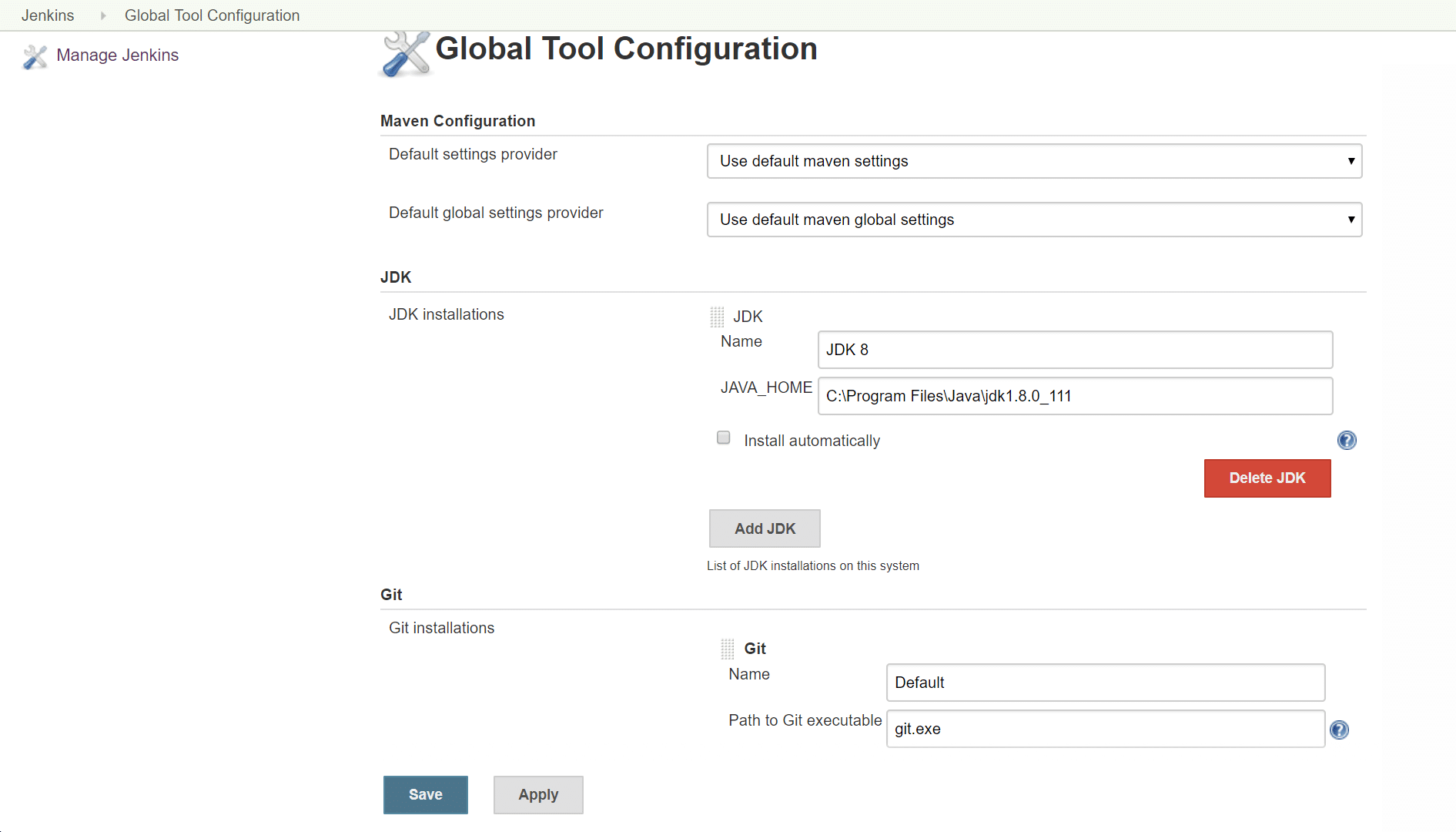Save the tool configuration

tap(425, 794)
